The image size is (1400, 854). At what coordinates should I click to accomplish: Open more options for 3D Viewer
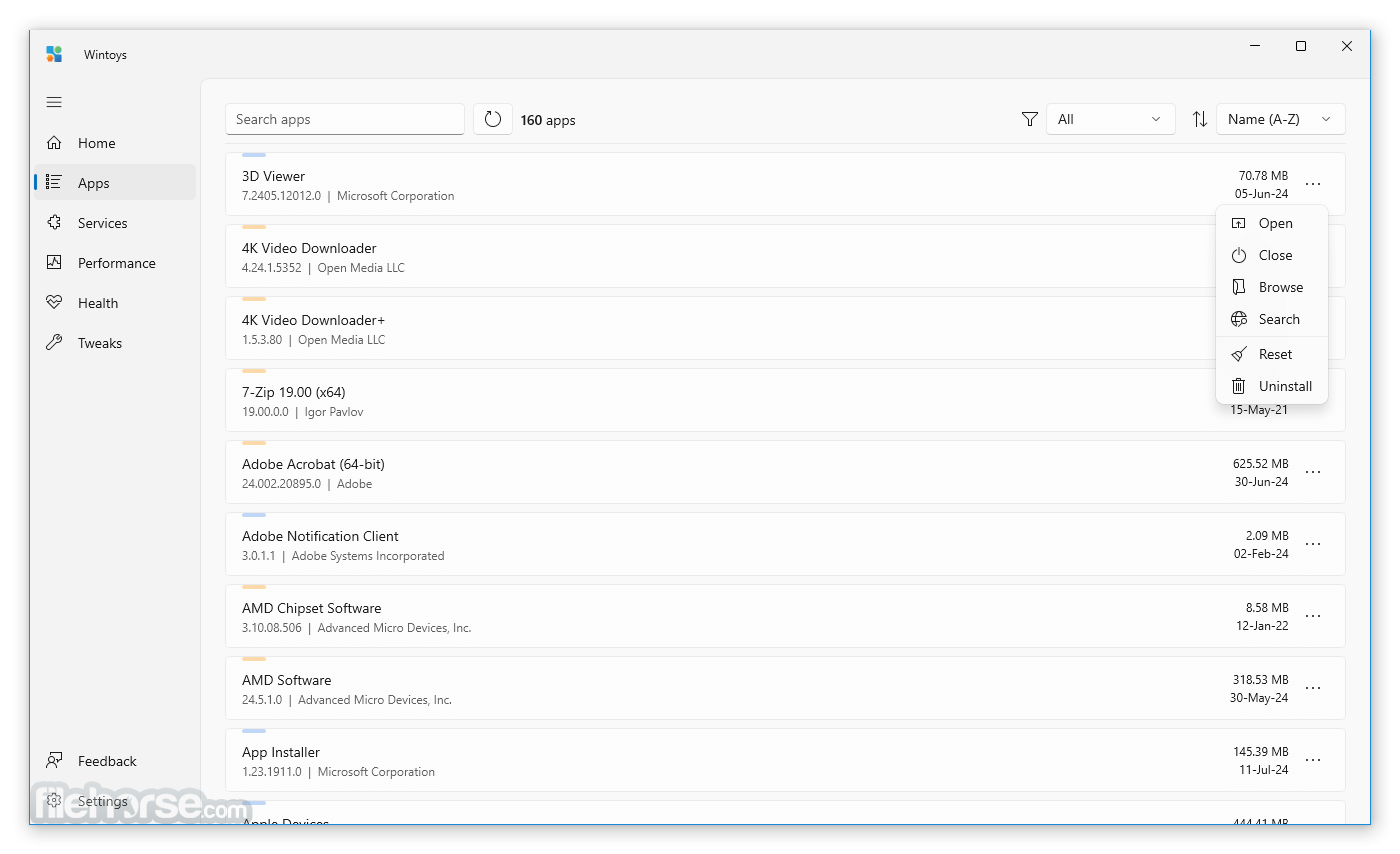(1313, 184)
